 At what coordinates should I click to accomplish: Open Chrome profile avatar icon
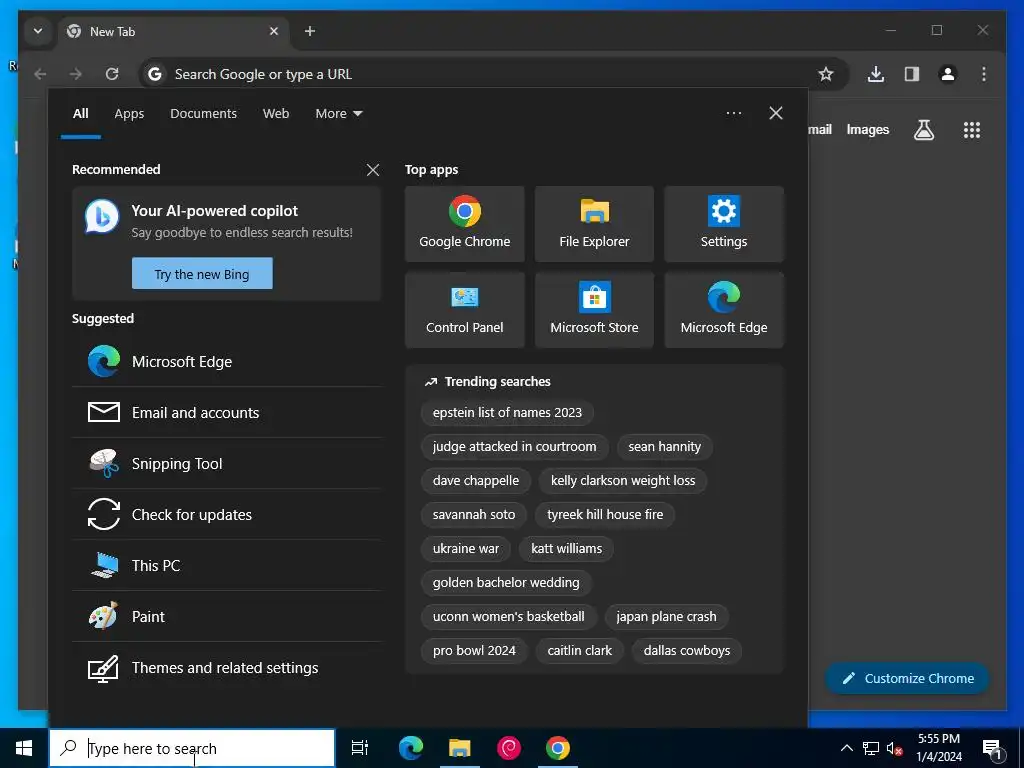[948, 74]
